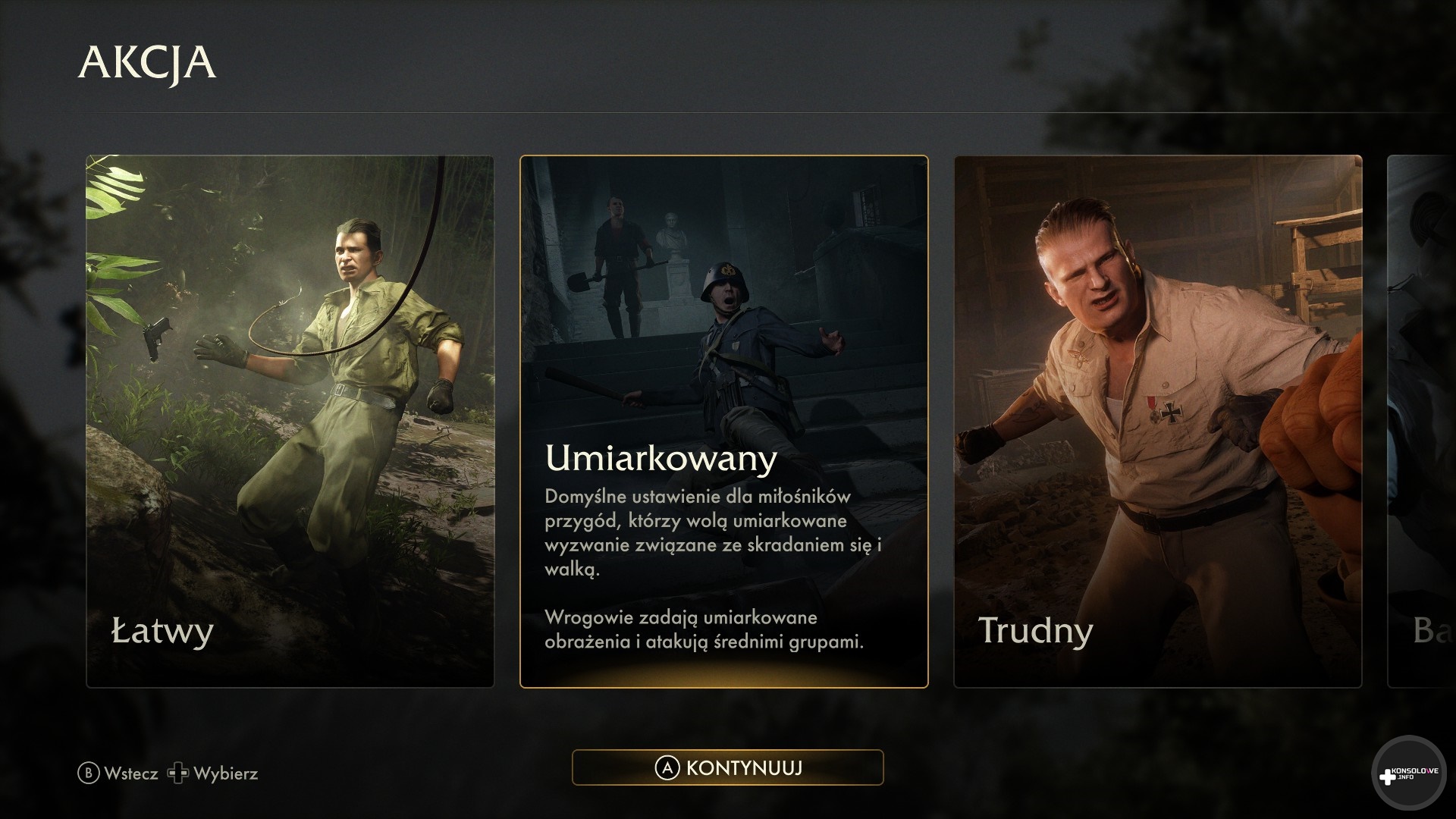Select the Umiarkowany difficulty card
This screenshot has width=1456, height=819.
(723, 422)
